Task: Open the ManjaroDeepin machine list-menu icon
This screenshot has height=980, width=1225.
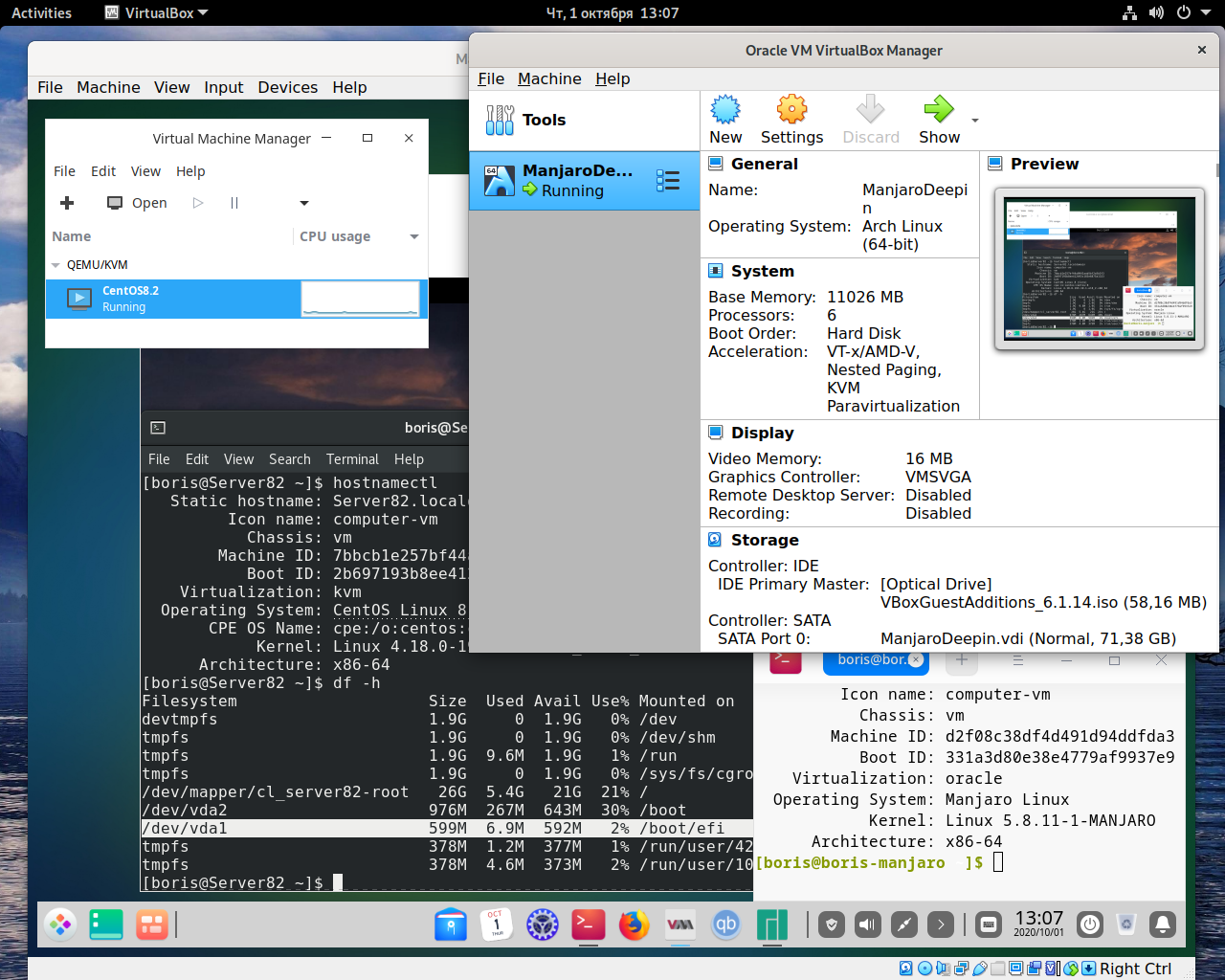Action: pos(668,180)
